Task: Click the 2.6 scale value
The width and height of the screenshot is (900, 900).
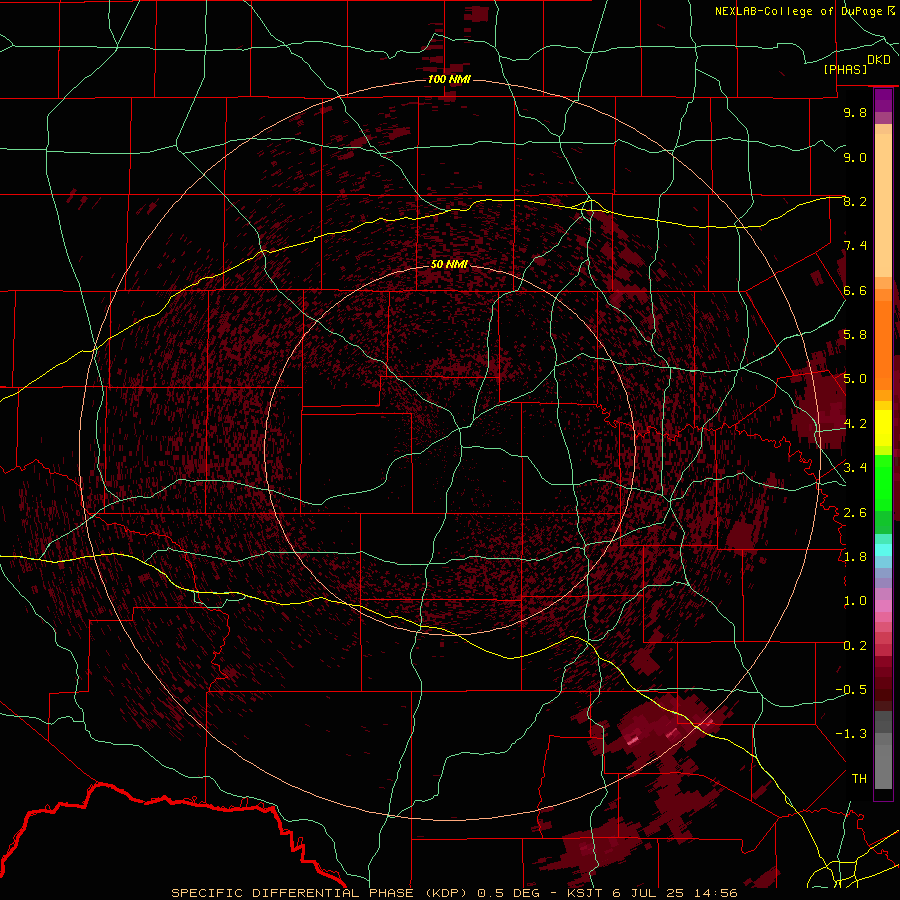Action: coord(855,513)
